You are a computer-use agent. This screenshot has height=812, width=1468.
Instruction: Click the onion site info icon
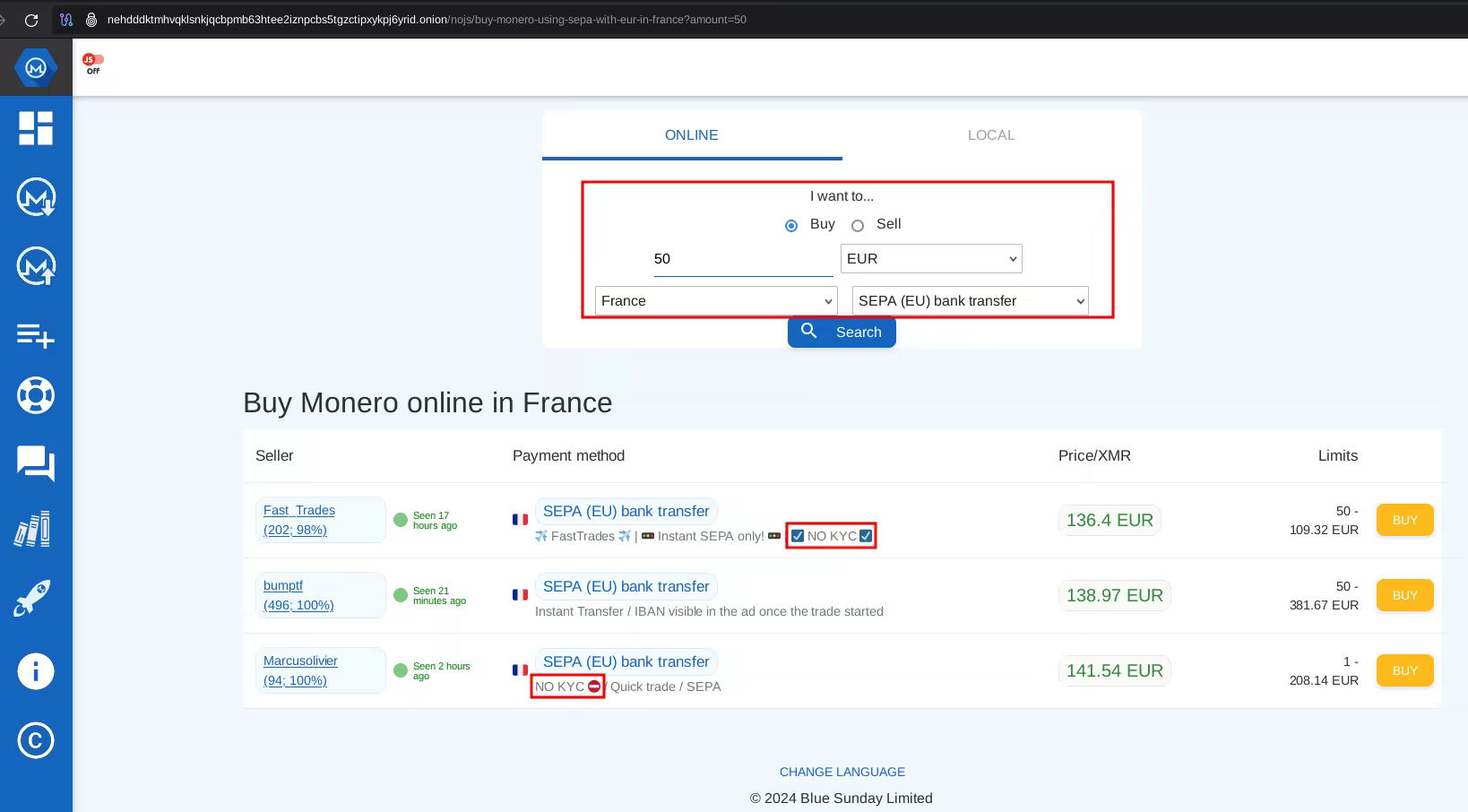(x=91, y=19)
